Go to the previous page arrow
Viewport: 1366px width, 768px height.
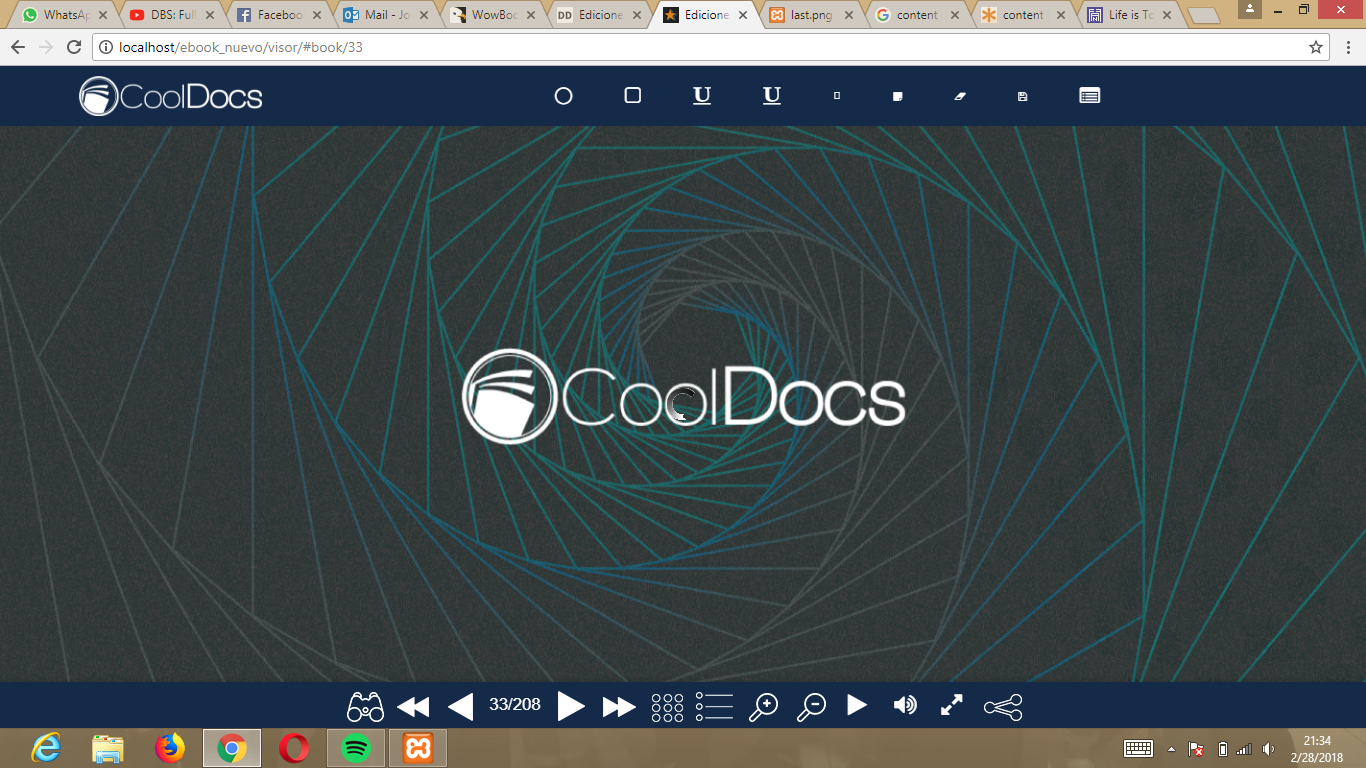pos(460,707)
